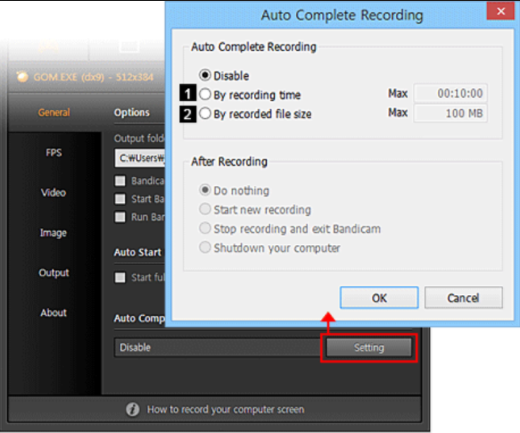Click the max recording time field 00:10:00
The width and height of the screenshot is (520, 433).
coord(450,93)
